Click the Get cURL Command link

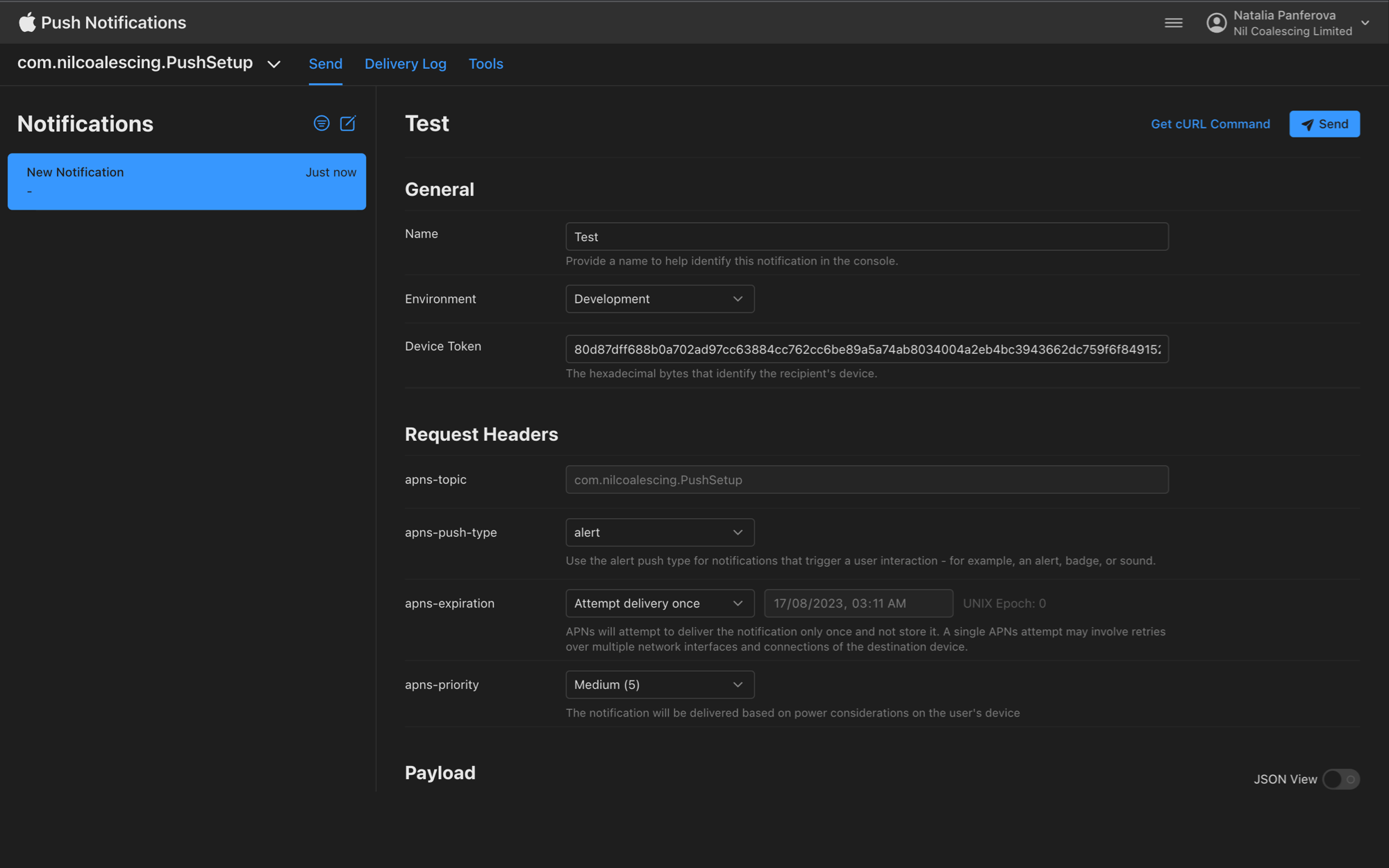(1210, 124)
